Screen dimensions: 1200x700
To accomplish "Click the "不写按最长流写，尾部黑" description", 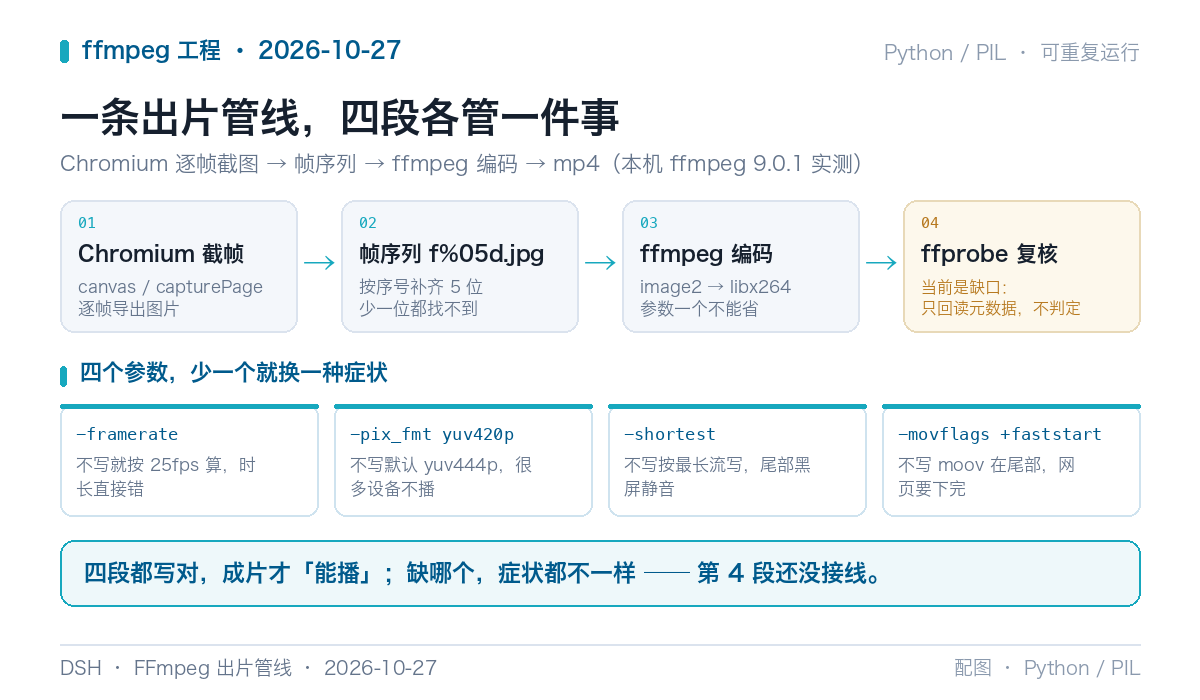I will click(717, 465).
